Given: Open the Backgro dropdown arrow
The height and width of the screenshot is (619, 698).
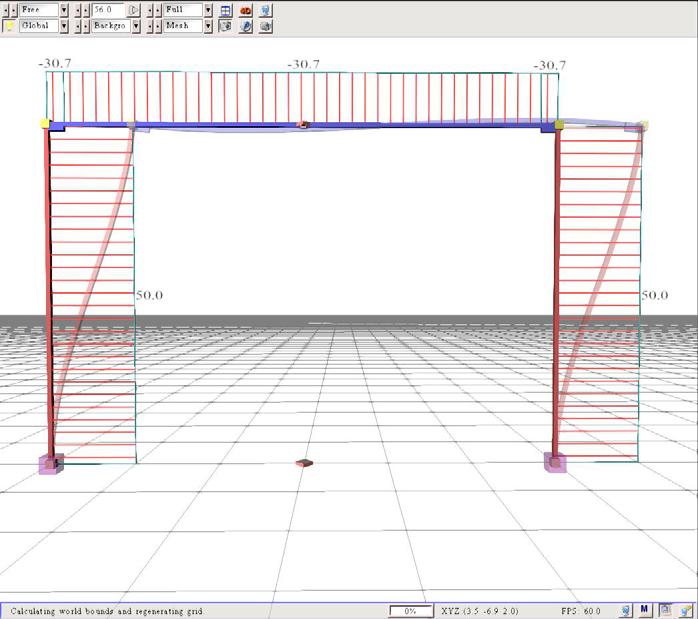Looking at the screenshot, I should (x=136, y=26).
